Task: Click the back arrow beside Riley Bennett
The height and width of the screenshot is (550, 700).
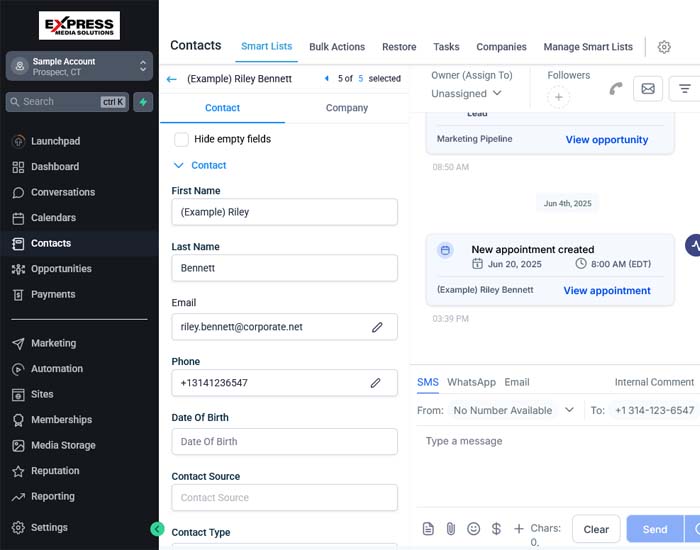Action: pyautogui.click(x=171, y=79)
